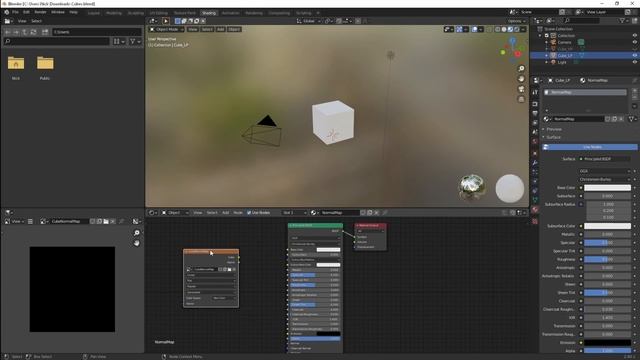Open the Tool properties tab icon
The image size is (640, 360).
click(535, 93)
